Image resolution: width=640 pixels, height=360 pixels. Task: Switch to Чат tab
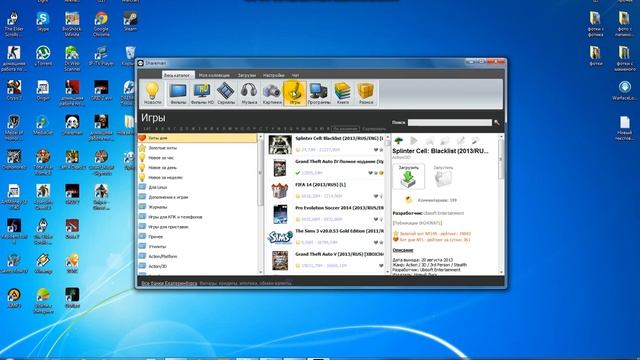(295, 75)
